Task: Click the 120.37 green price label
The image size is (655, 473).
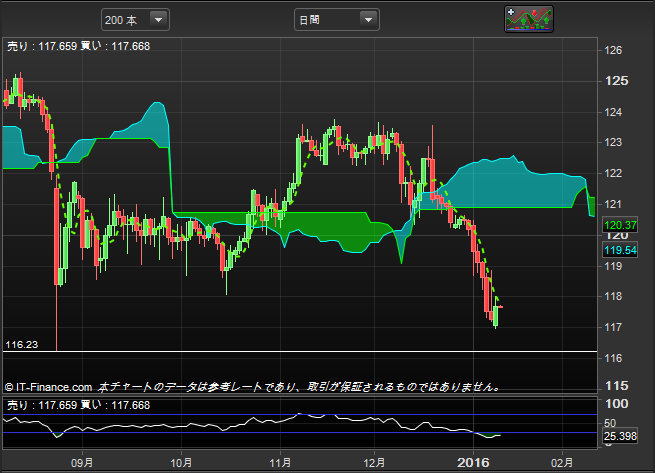Action: point(620,225)
